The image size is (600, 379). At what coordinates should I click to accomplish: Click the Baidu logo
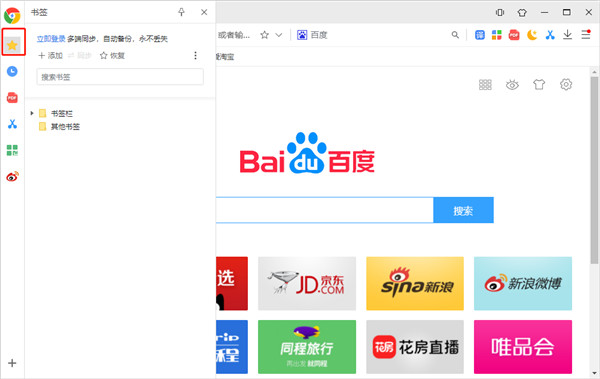[307, 153]
